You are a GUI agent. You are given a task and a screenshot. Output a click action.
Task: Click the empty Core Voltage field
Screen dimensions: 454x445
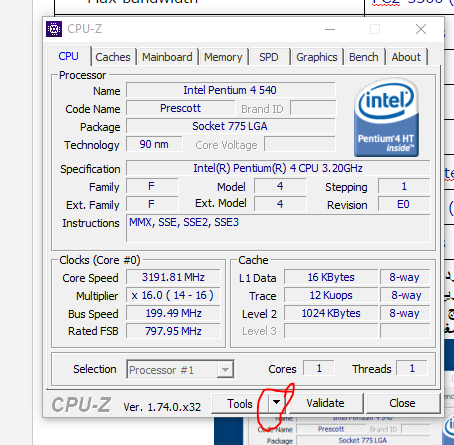pyautogui.click(x=300, y=144)
